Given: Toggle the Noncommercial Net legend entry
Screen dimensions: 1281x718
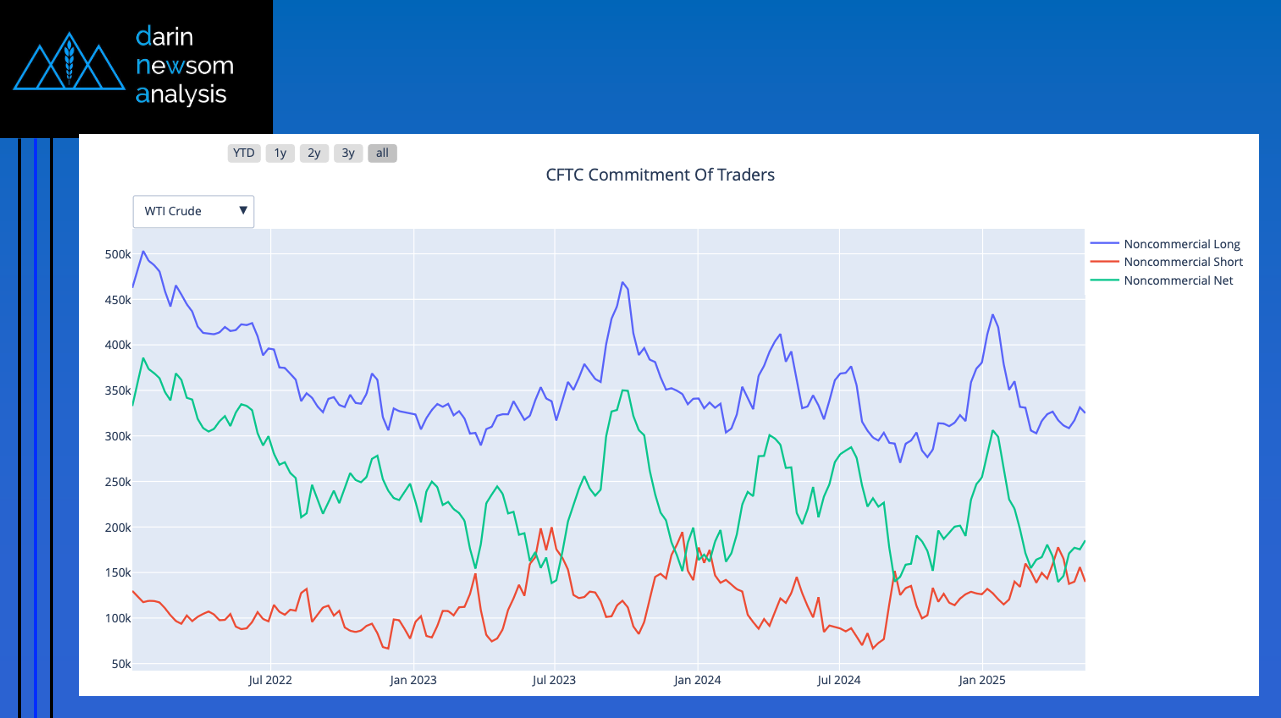Looking at the screenshot, I should 1178,281.
